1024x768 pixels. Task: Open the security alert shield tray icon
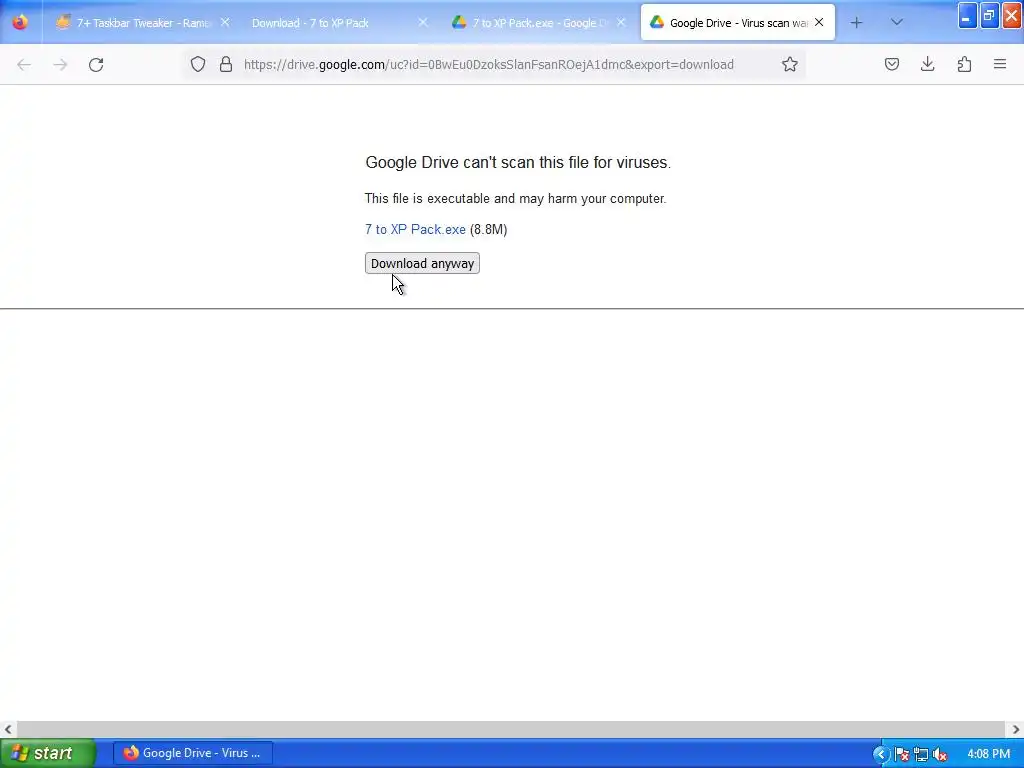[902, 754]
